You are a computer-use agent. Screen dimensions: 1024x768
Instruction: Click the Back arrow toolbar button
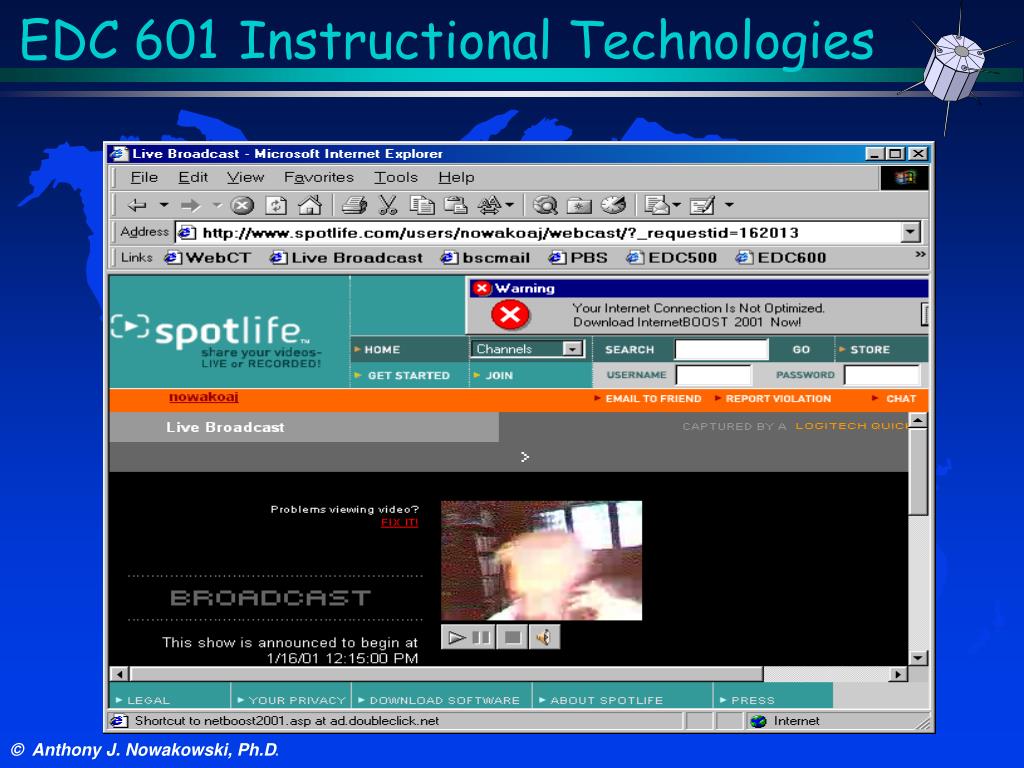tap(137, 206)
